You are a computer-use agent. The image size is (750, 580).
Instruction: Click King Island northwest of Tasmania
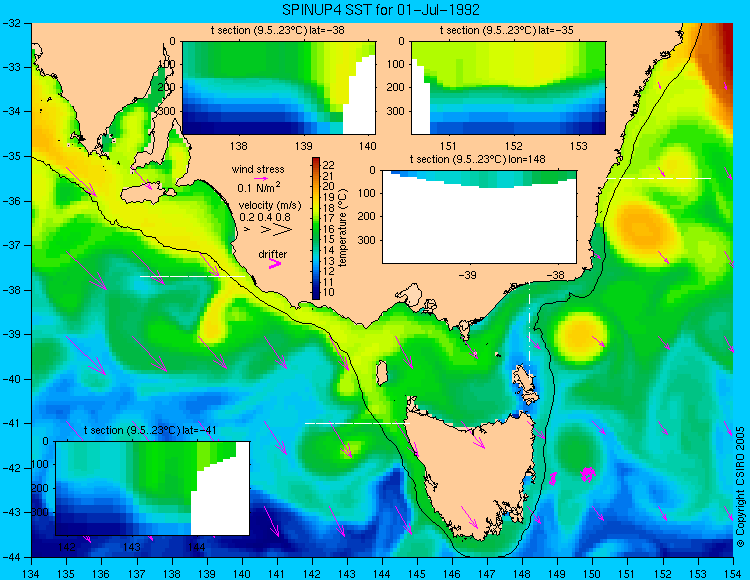click(x=381, y=373)
